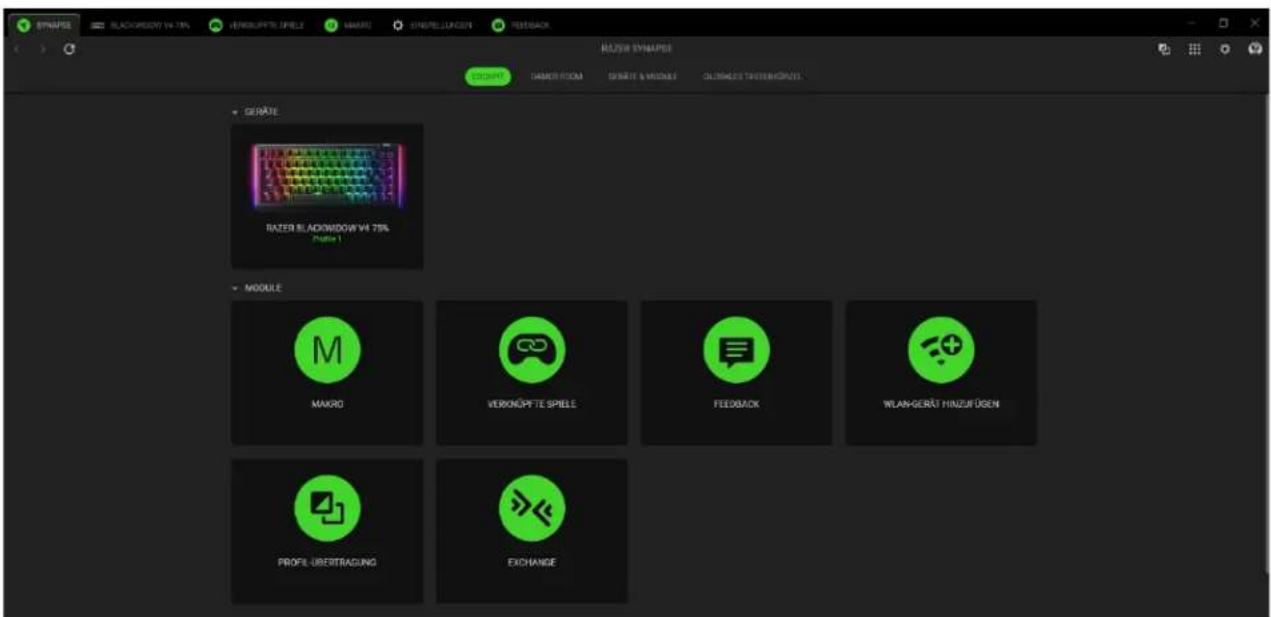Open the Feedback top tab
1271x617 pixels.
pyautogui.click(x=520, y=24)
